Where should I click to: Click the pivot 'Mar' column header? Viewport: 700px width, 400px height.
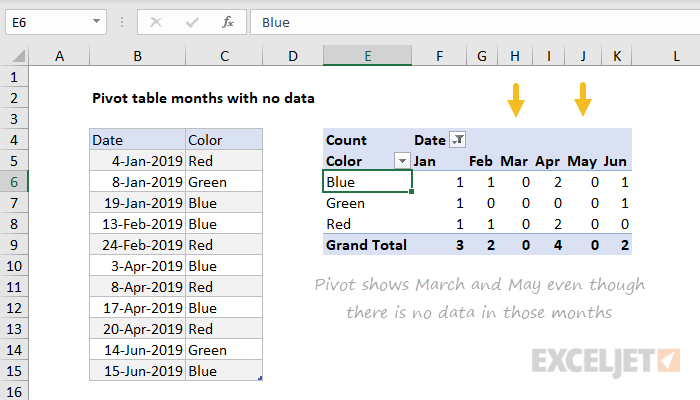pyautogui.click(x=515, y=161)
